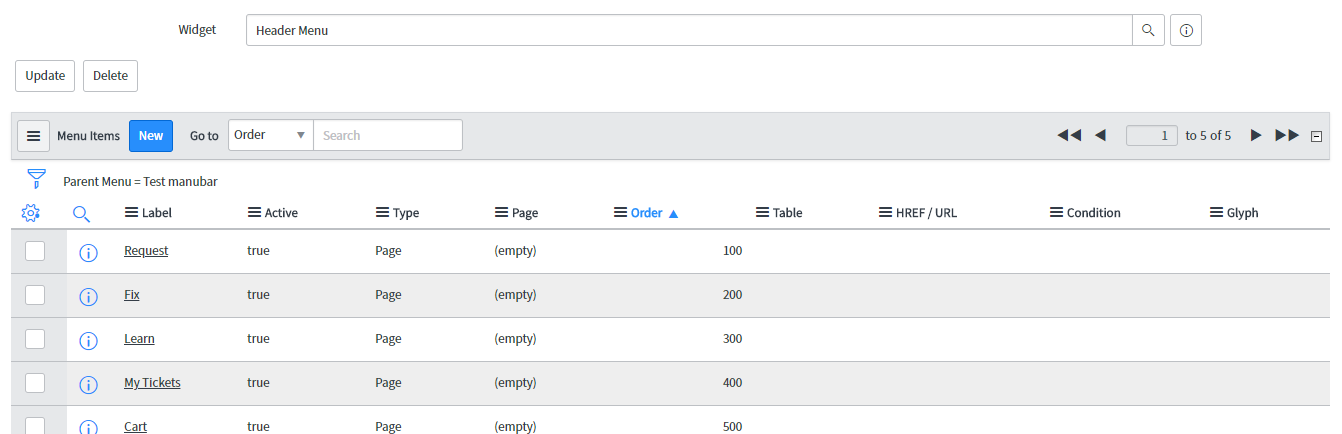Open the Menu Items list hamburger menu
1342x434 pixels.
click(33, 135)
